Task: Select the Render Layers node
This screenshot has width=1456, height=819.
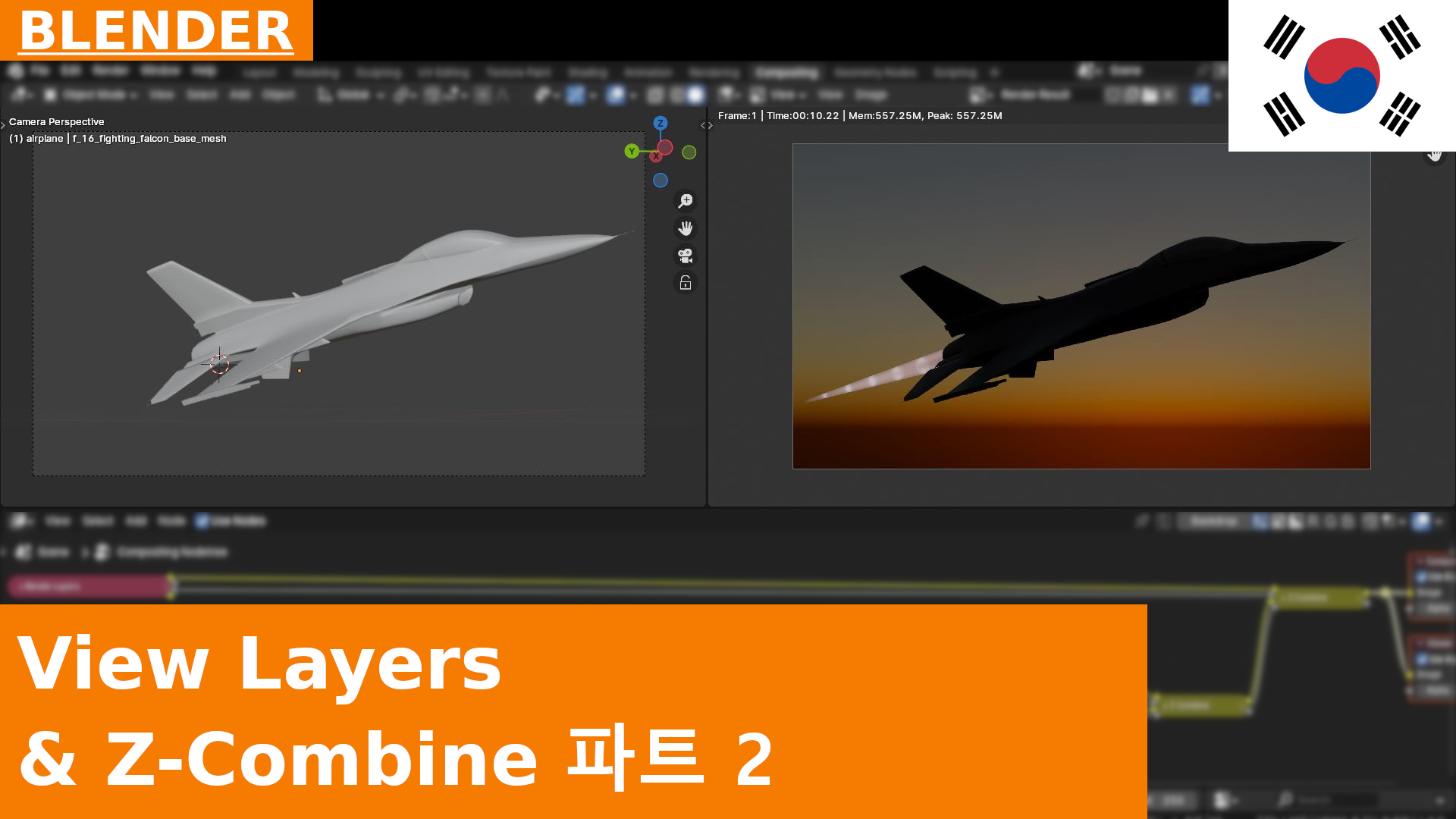Action: click(x=91, y=586)
